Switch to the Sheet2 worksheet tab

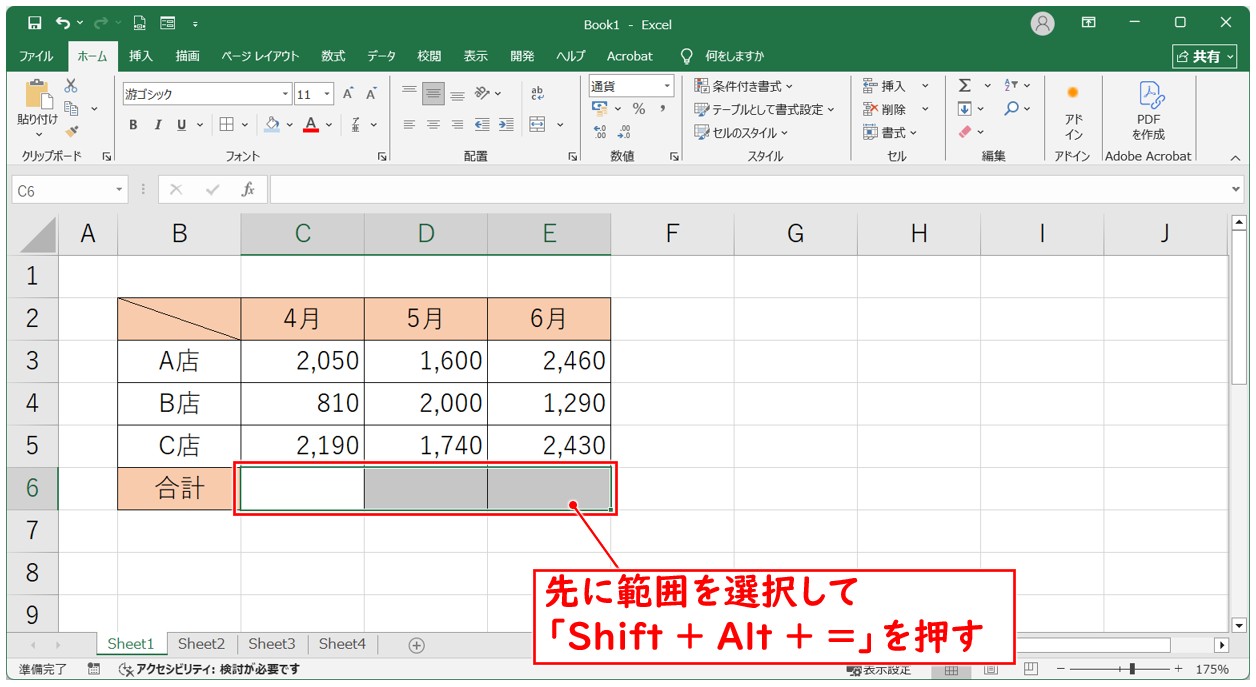(201, 644)
